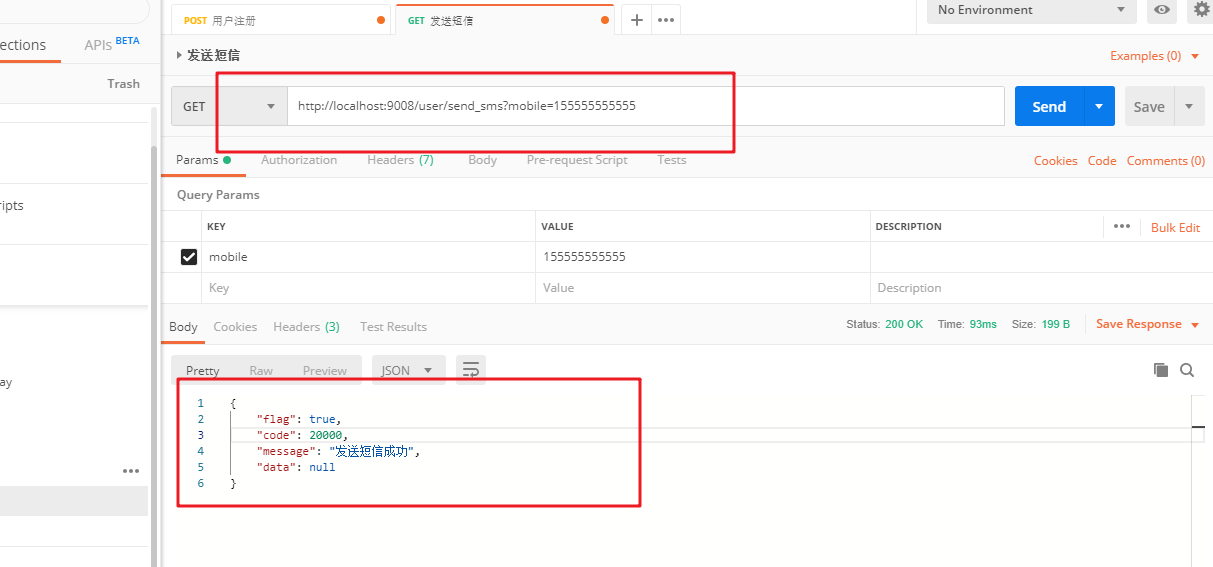Image resolution: width=1213 pixels, height=567 pixels.
Task: Open manage environments gear icon
Action: 1201,10
